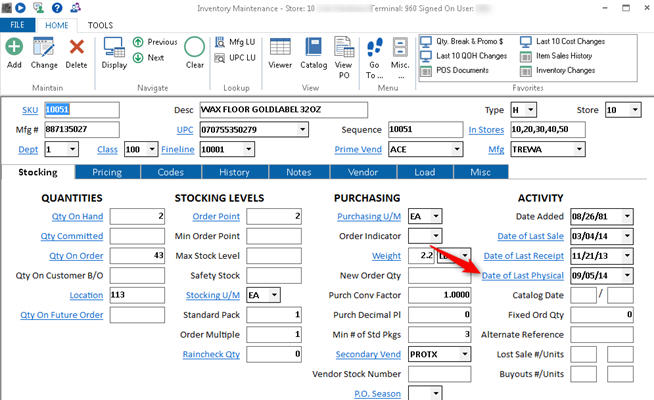Image resolution: width=654 pixels, height=400 pixels.
Task: Open the Catalog view
Action: click(x=313, y=50)
